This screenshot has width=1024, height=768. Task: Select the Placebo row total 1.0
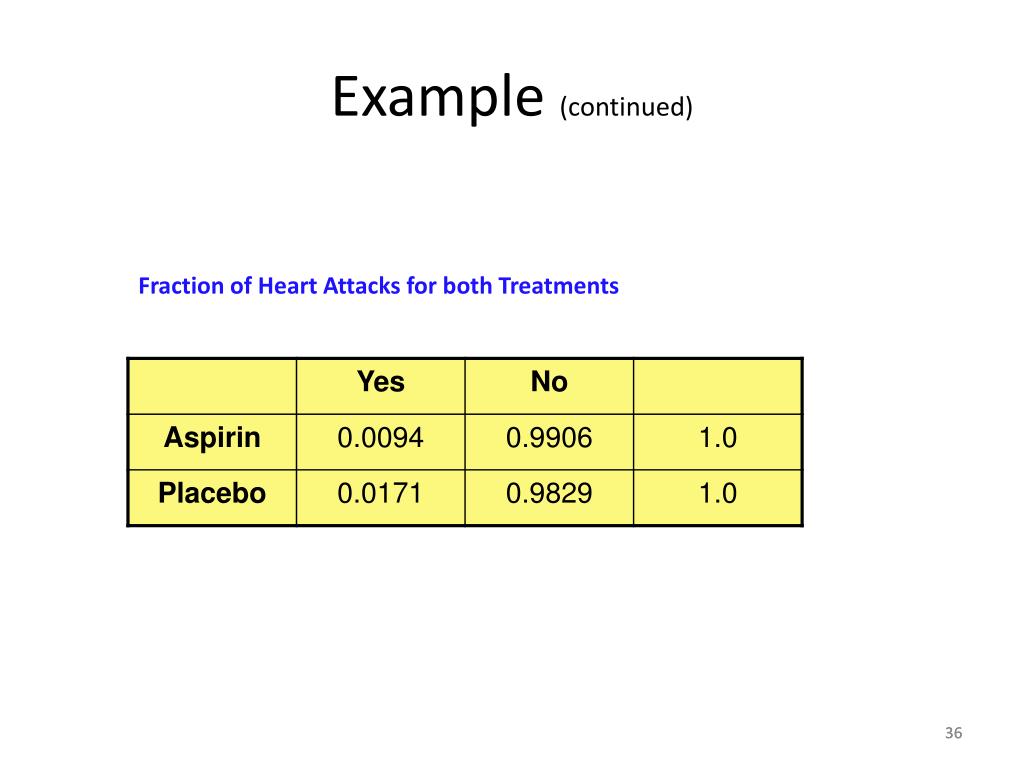coord(718,493)
